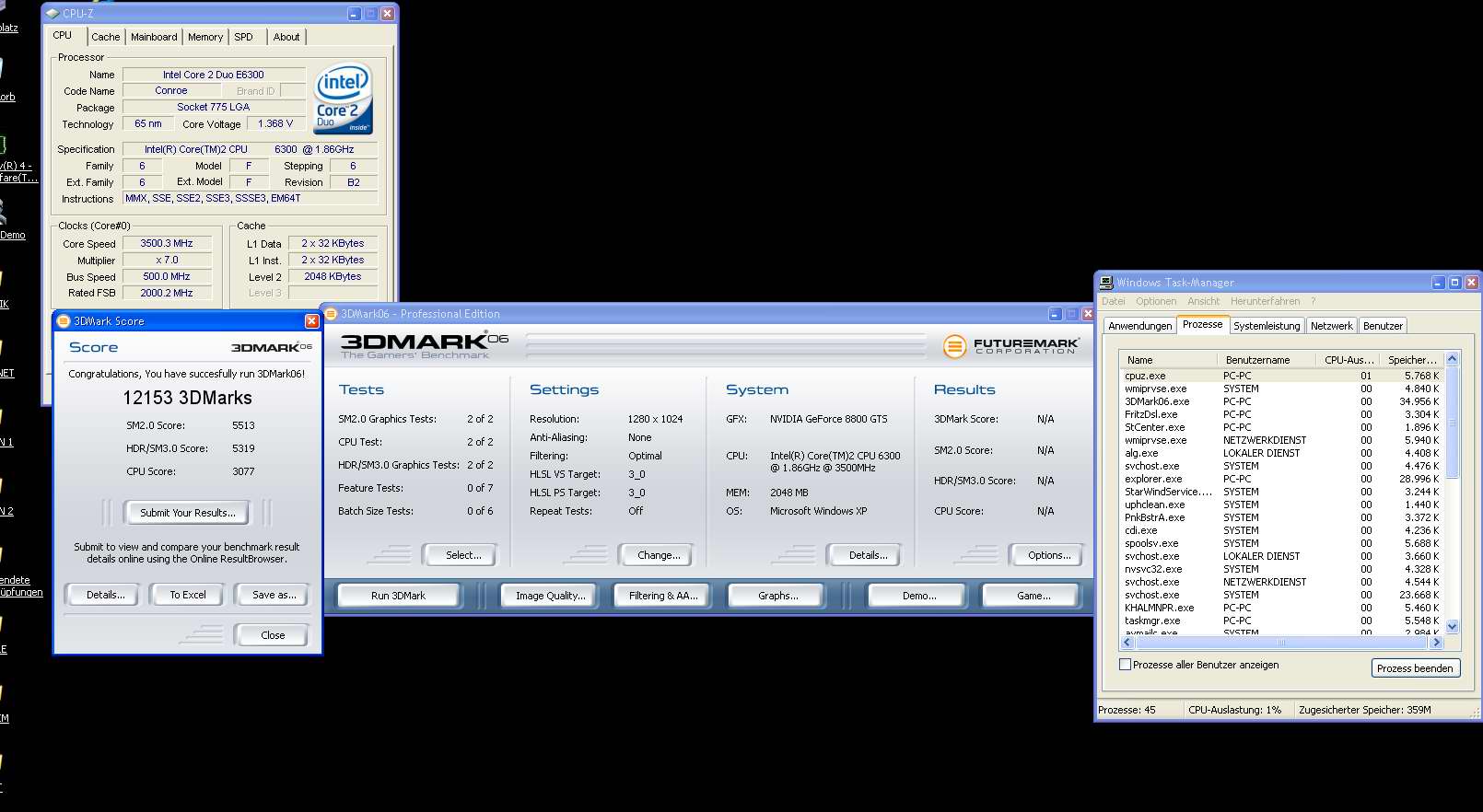Click the 12153 3DMarks score text
Viewport: 1483px width, 812px height.
coord(188,398)
